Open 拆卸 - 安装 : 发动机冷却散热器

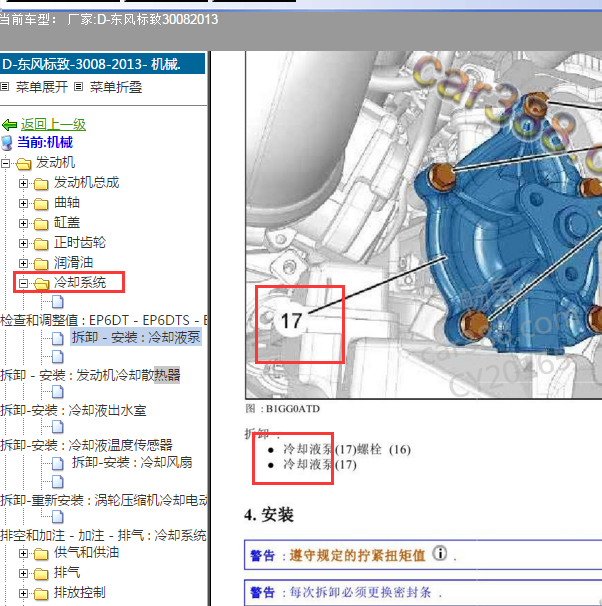click(90, 375)
